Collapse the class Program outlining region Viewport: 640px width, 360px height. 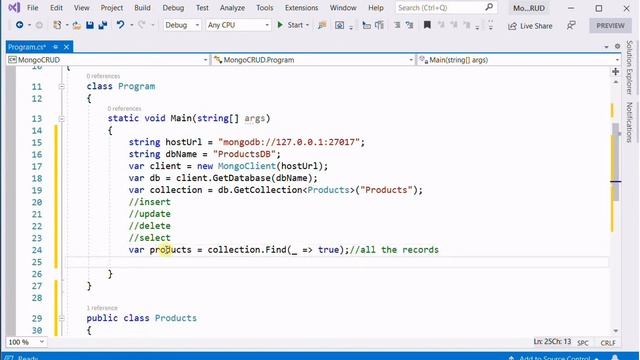click(x=61, y=86)
